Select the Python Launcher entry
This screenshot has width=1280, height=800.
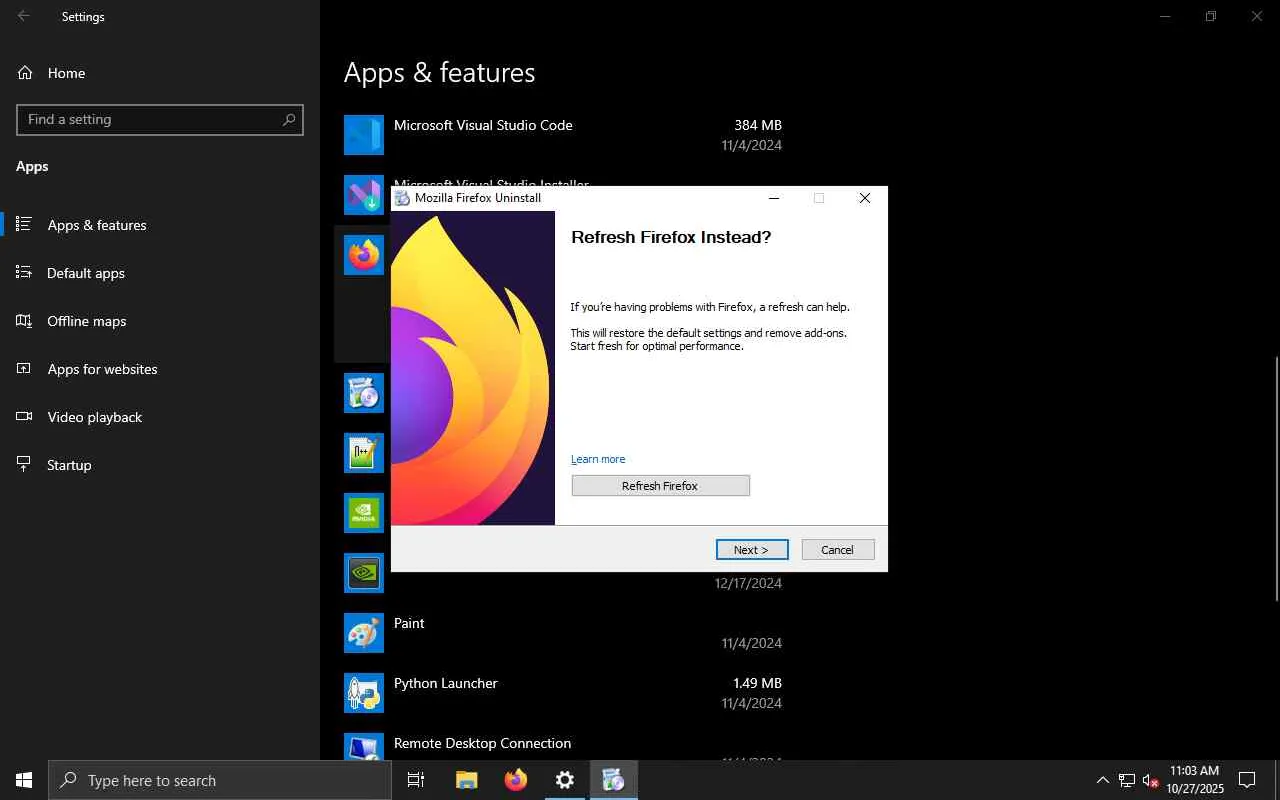pos(563,693)
